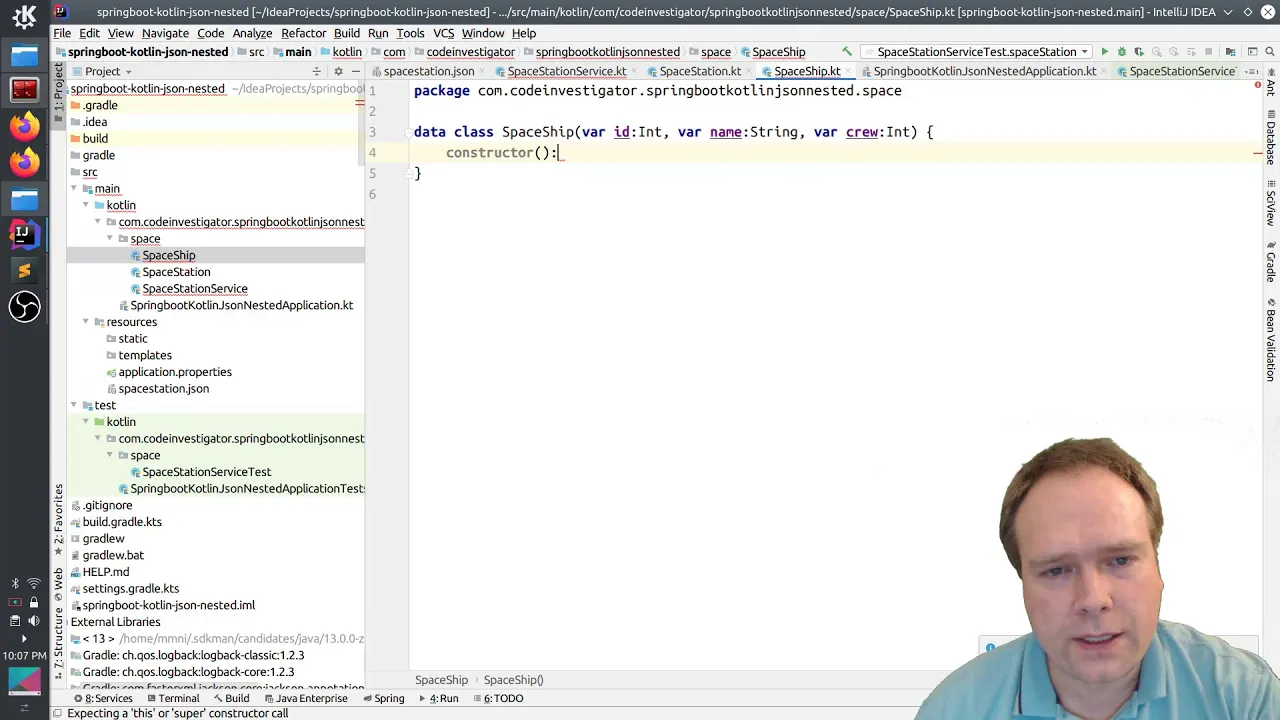Click the status bar tool windows toggle icon
The width and height of the screenshot is (1280, 720).
58,713
